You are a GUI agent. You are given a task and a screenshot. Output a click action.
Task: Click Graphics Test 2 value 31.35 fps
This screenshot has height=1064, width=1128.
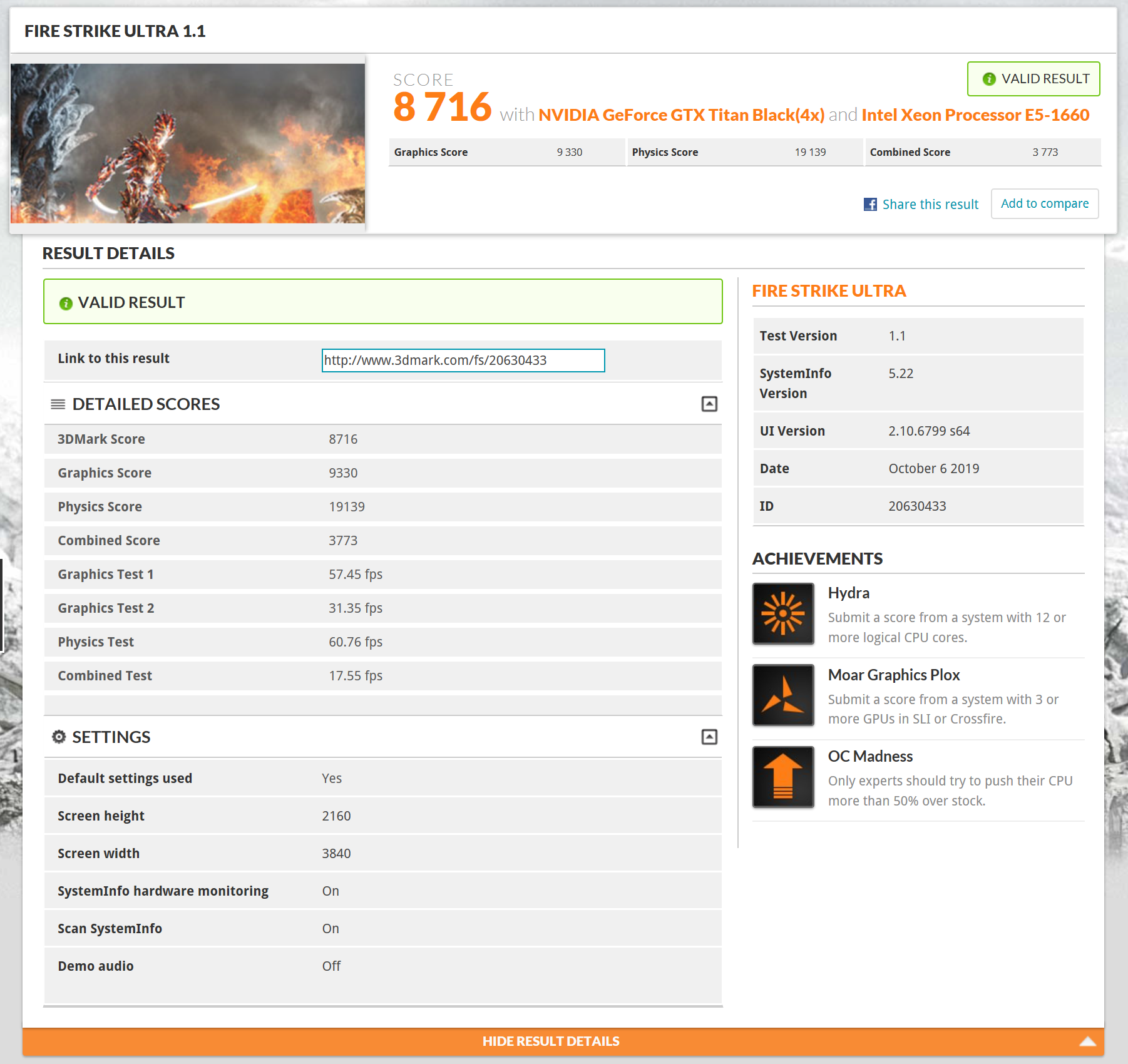coord(356,608)
